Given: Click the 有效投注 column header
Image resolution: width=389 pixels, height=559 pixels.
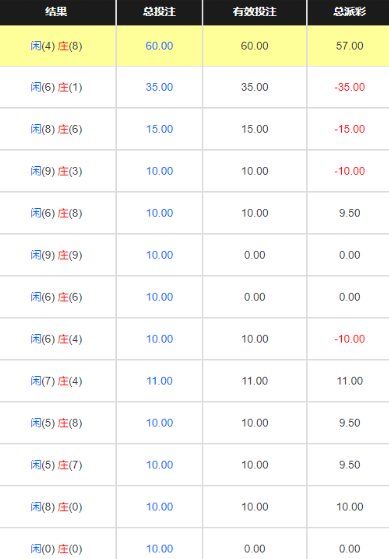Looking at the screenshot, I should click(x=255, y=12).
